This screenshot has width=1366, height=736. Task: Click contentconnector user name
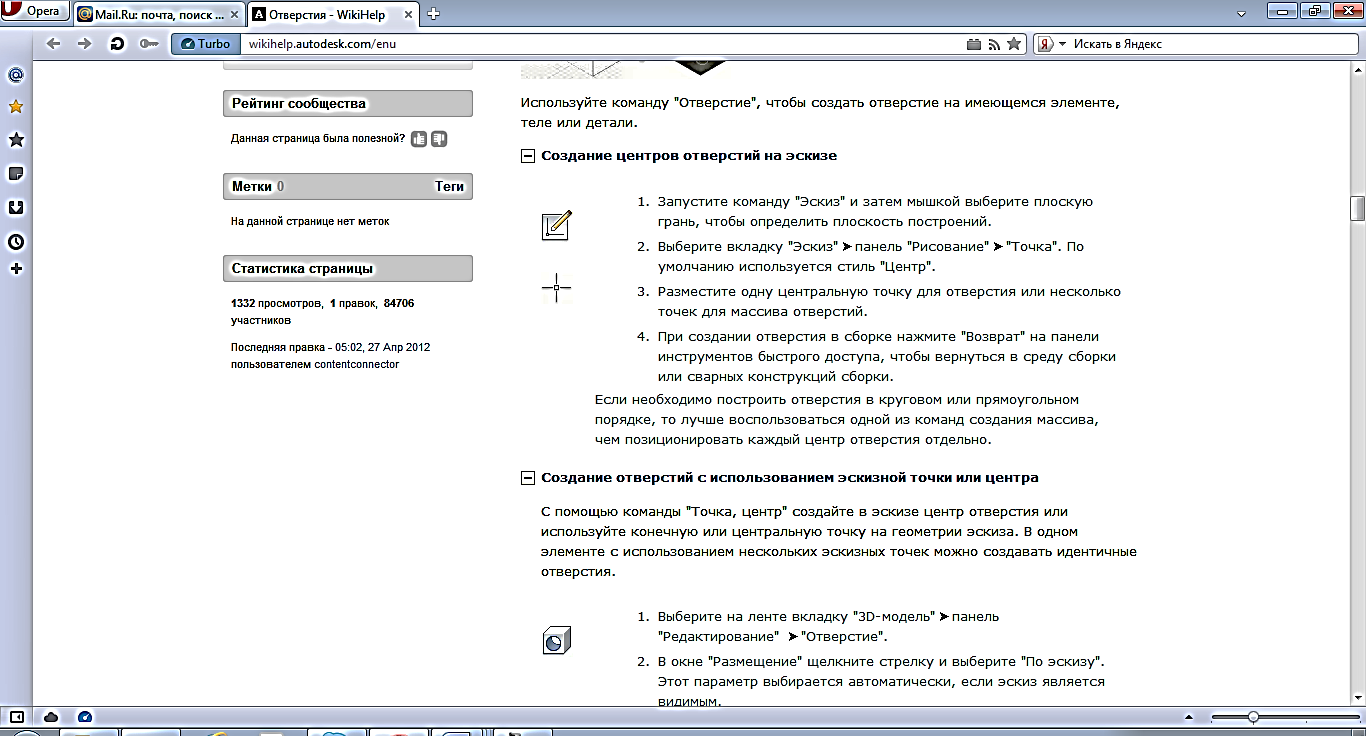pyautogui.click(x=356, y=364)
